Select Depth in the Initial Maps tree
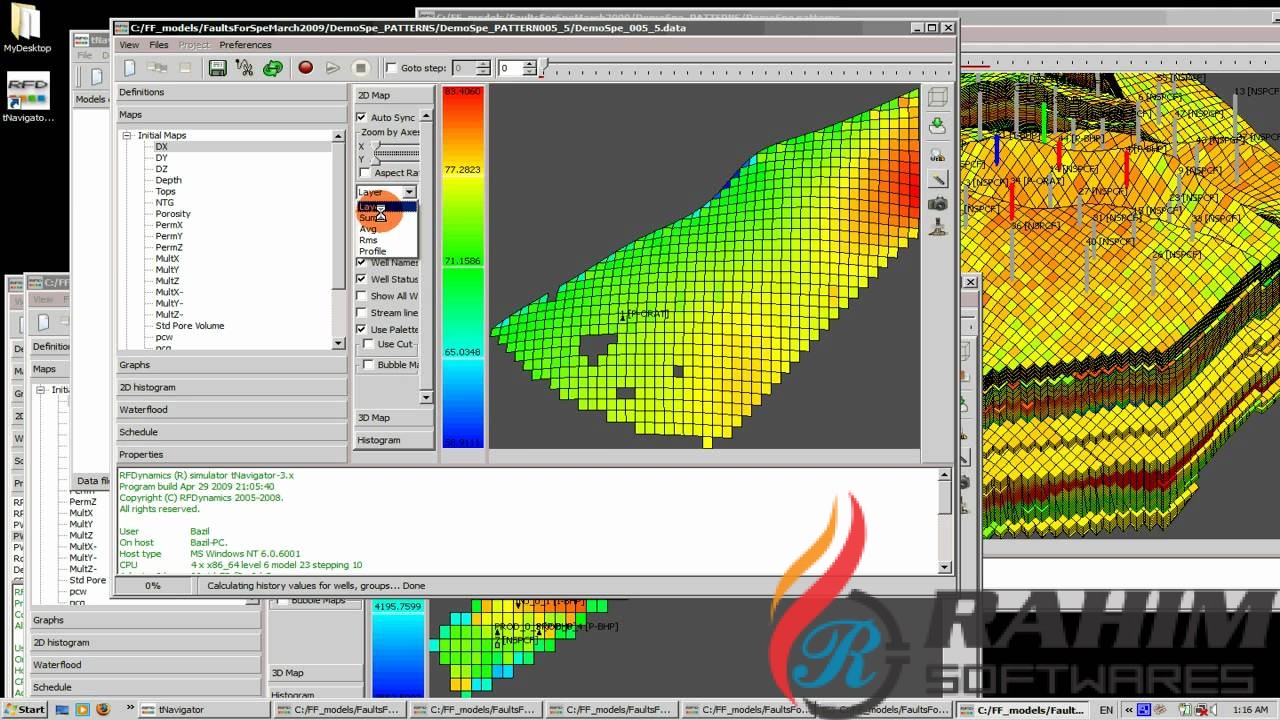Screen dimensions: 1280x720 [x=168, y=180]
